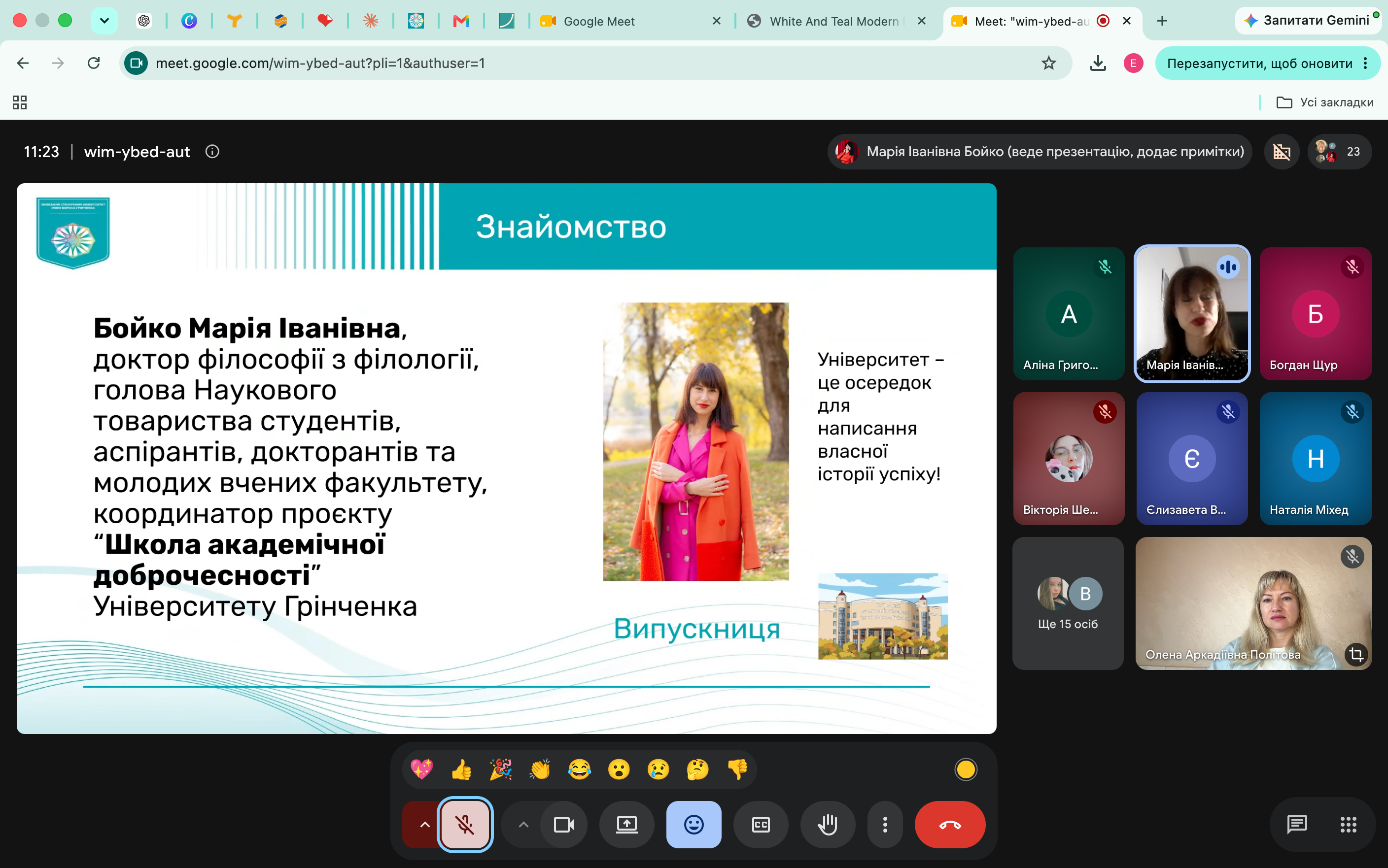Send the sparkling heart reaction

pos(422,769)
